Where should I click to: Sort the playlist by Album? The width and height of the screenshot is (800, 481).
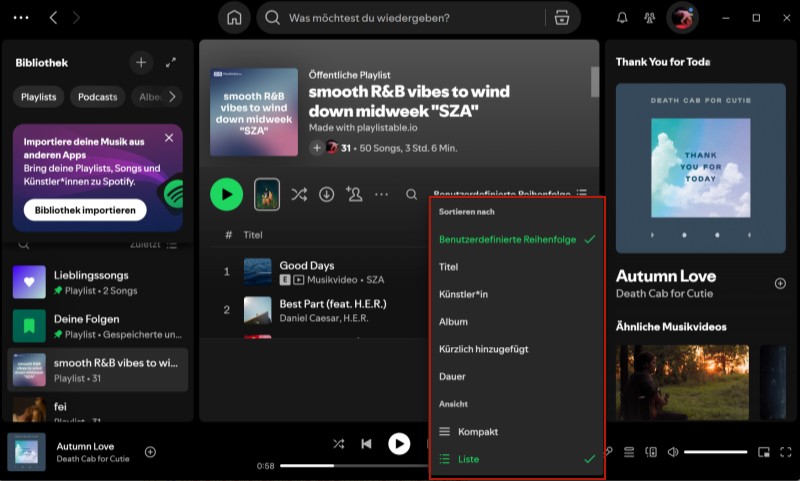click(517, 322)
